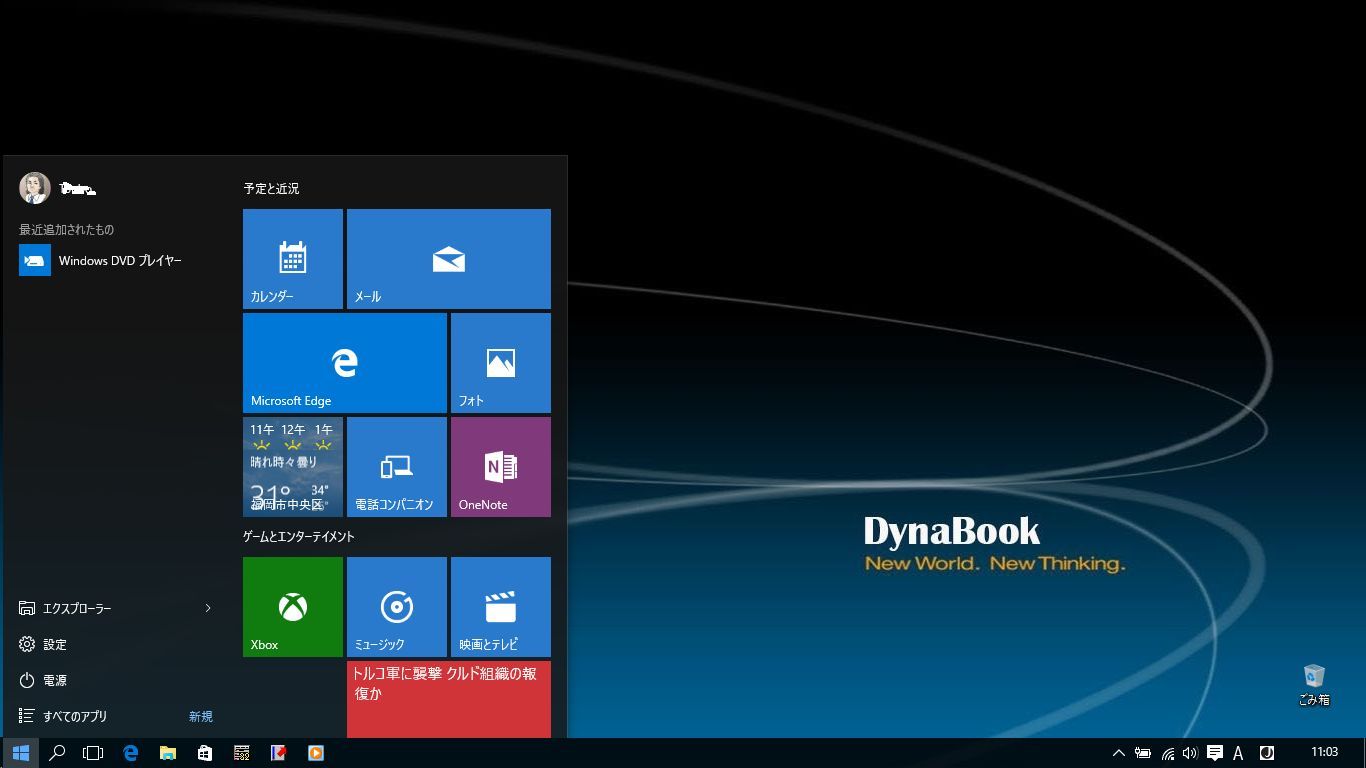Open the weather live tile

[x=292, y=466]
